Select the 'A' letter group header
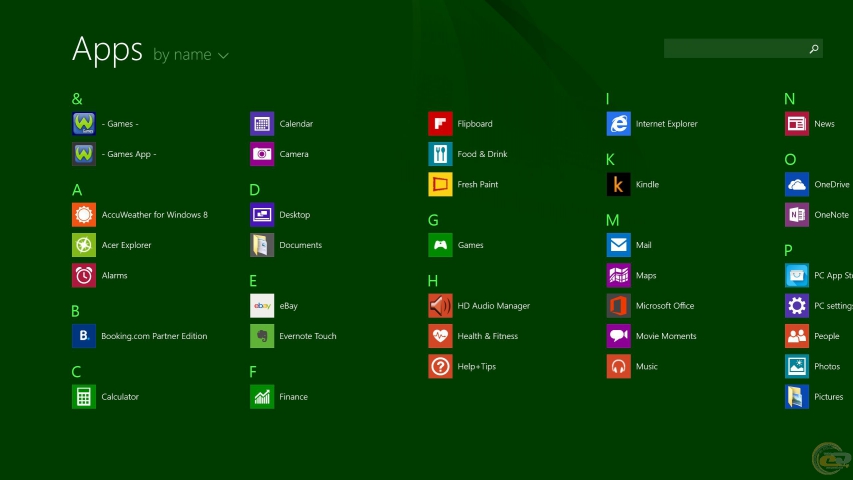 coord(77,190)
